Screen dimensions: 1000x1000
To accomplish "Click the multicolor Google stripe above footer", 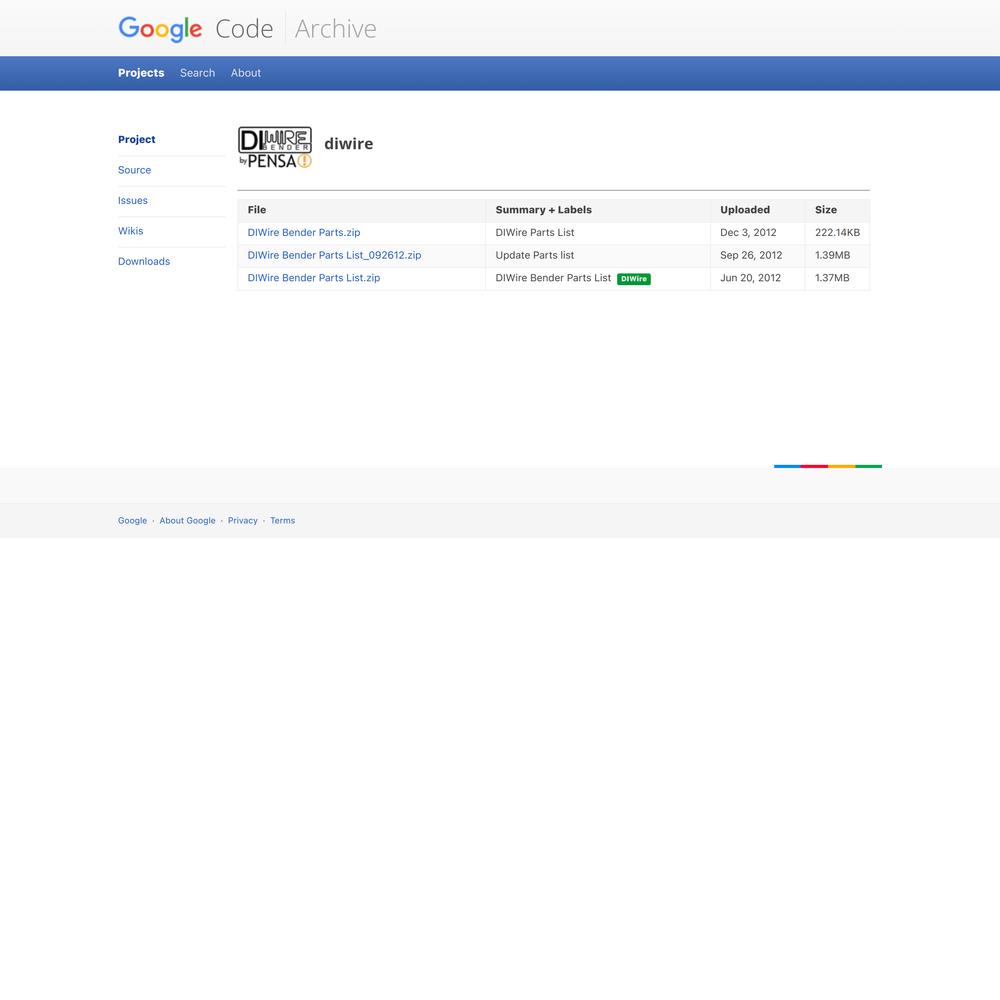I will click(x=827, y=466).
